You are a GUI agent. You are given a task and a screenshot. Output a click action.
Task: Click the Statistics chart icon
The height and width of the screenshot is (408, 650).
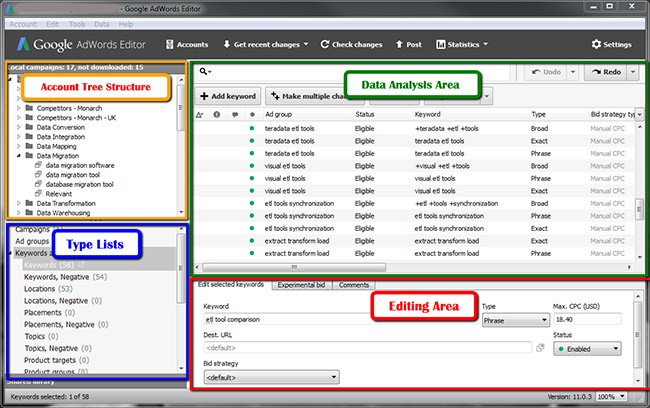(x=441, y=44)
